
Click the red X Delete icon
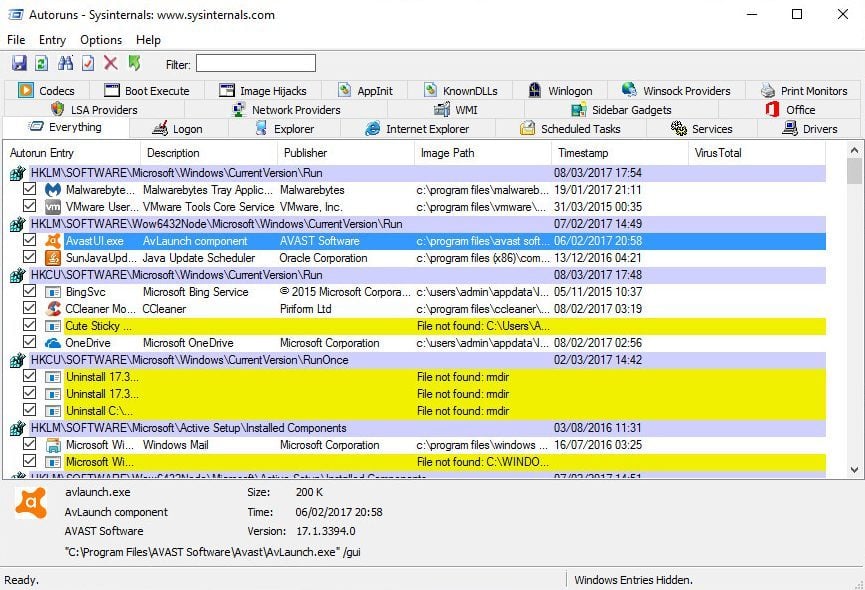[111, 64]
